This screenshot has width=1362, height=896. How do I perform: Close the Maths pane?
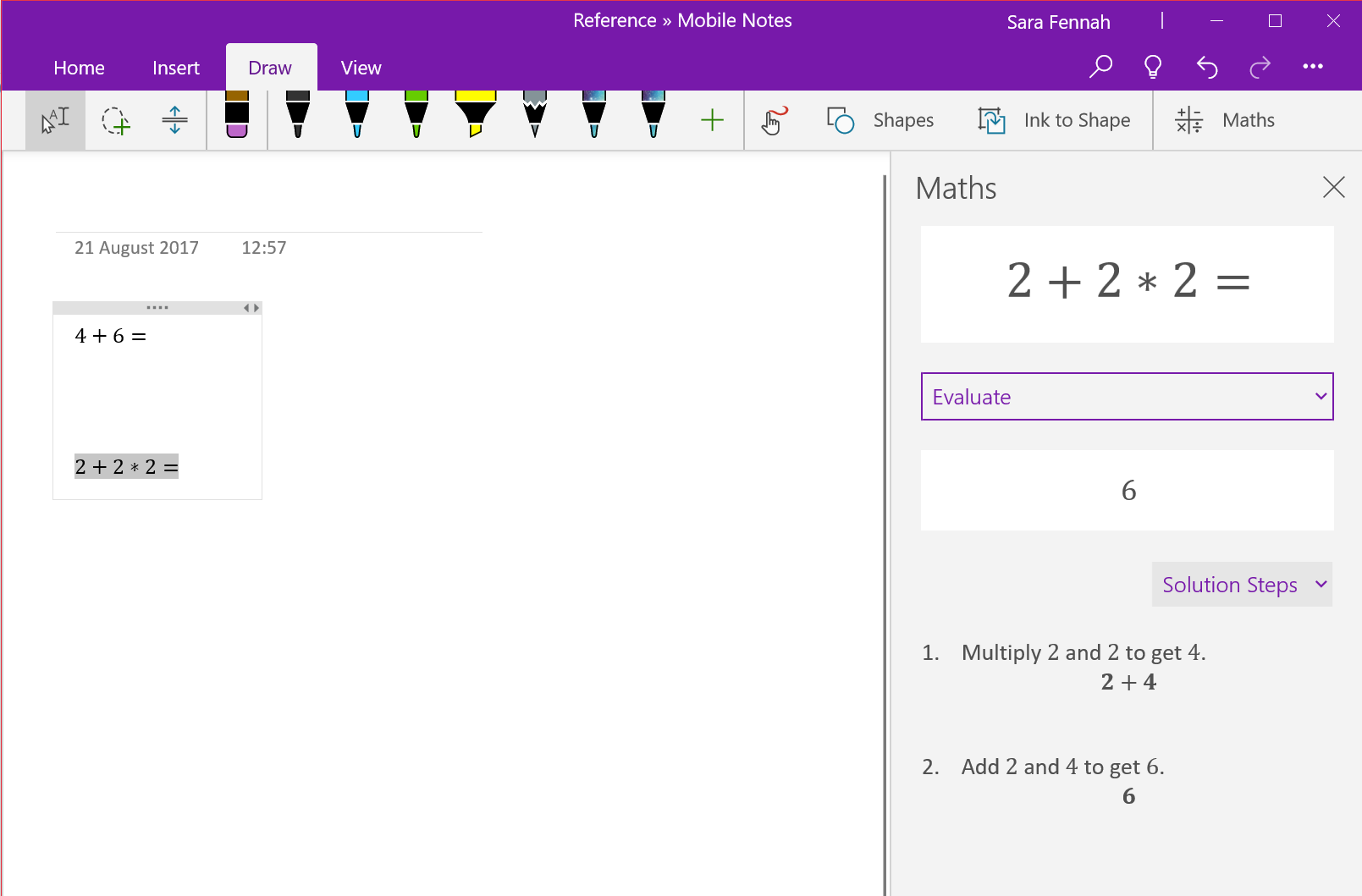coord(1334,187)
